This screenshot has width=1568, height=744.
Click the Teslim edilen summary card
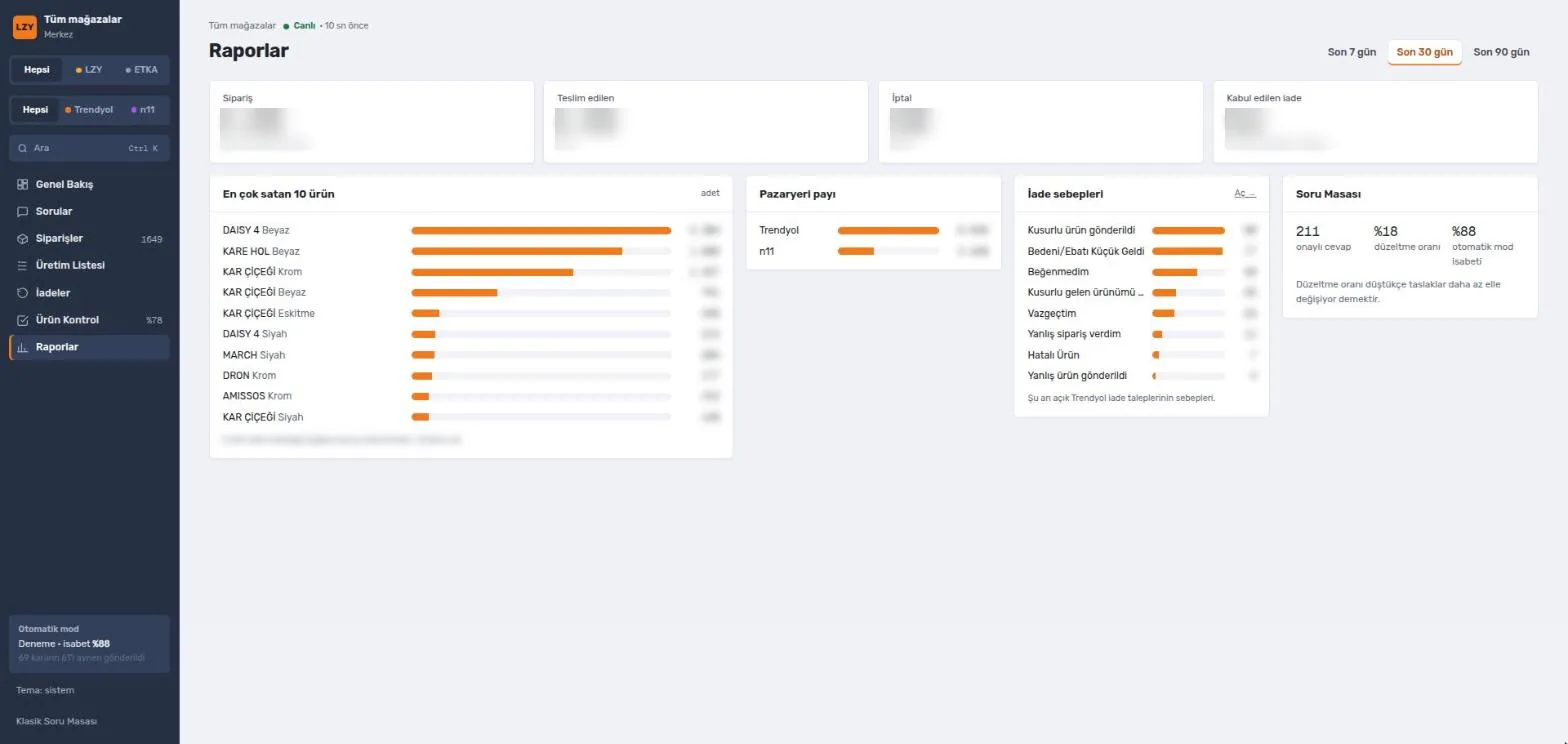click(x=705, y=122)
